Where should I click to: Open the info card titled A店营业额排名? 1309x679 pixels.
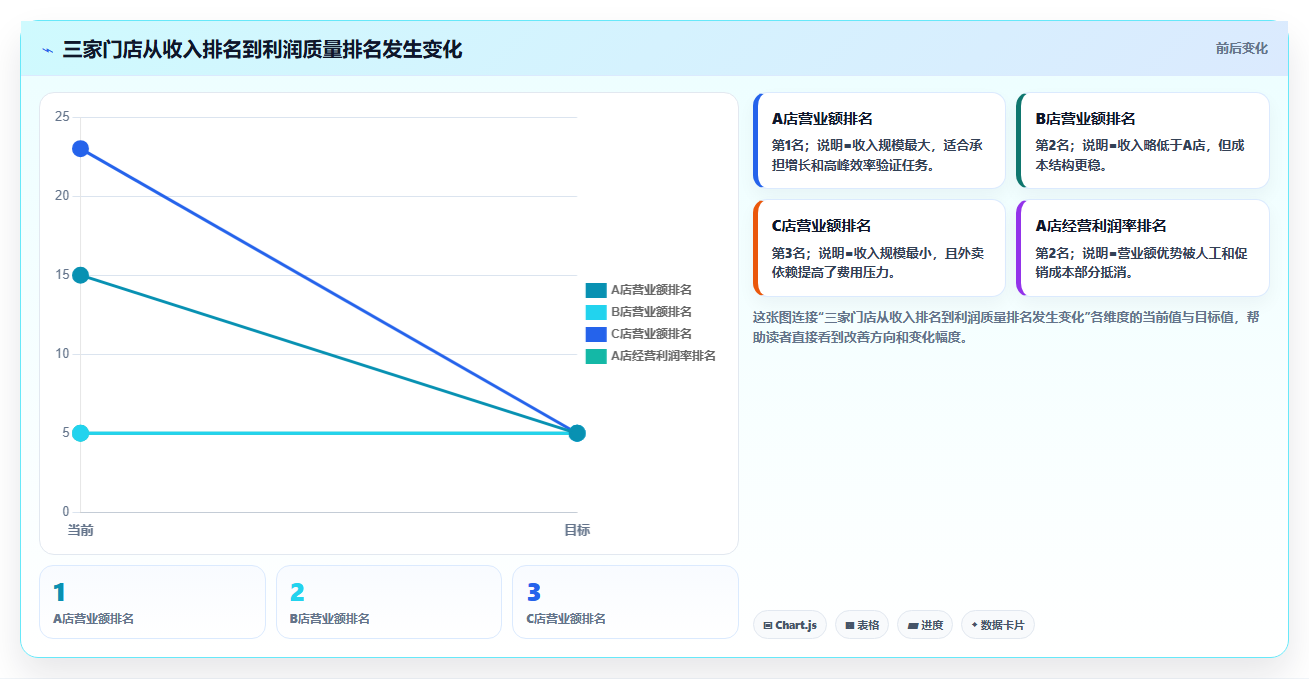coord(879,141)
